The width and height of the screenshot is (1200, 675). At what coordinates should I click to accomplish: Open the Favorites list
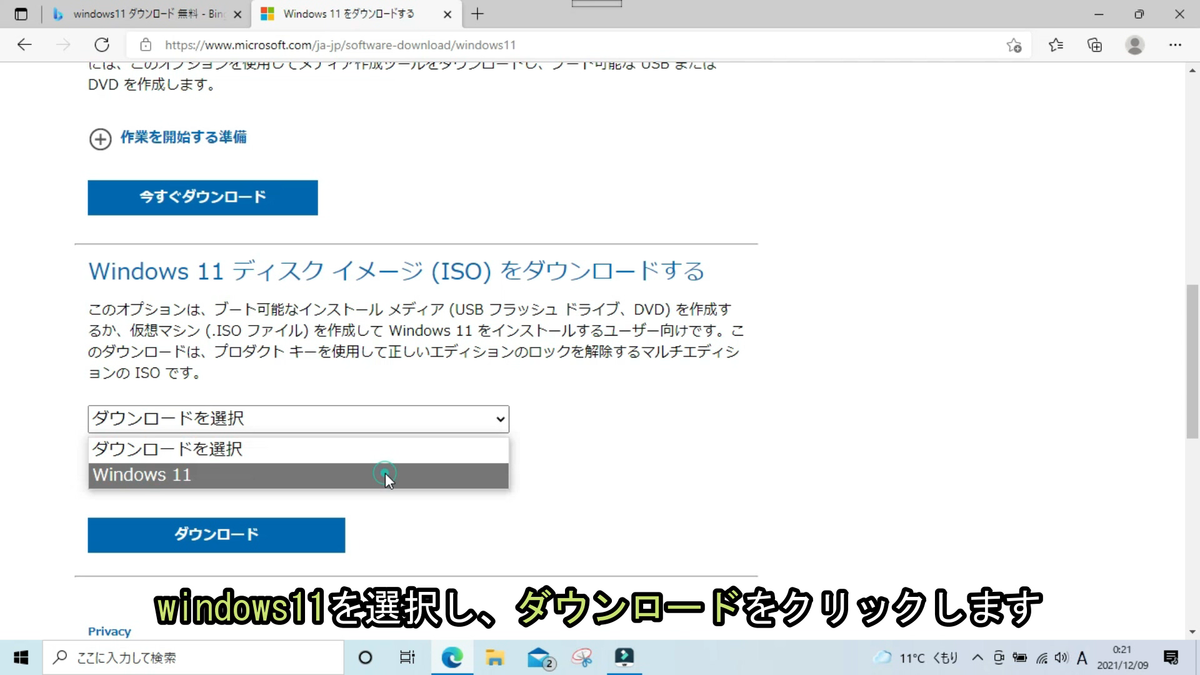[1056, 45]
